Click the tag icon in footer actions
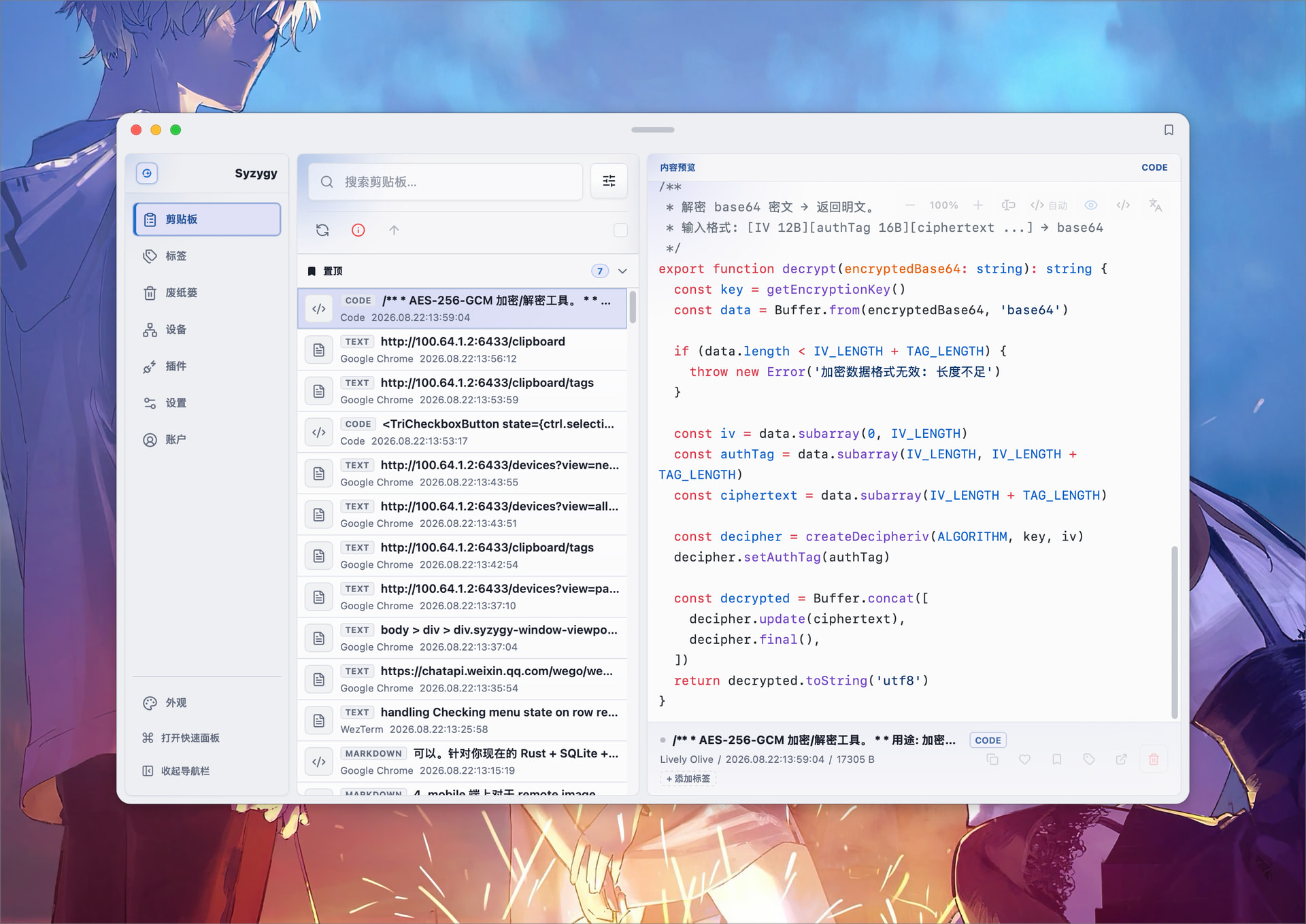Image resolution: width=1306 pixels, height=924 pixels. point(1089,759)
